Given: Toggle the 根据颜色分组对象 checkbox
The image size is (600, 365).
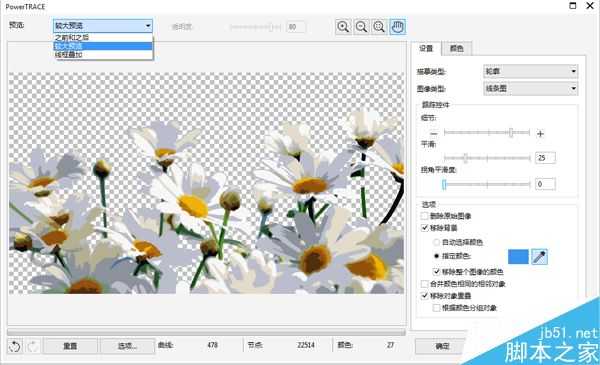Looking at the screenshot, I should pos(437,308).
